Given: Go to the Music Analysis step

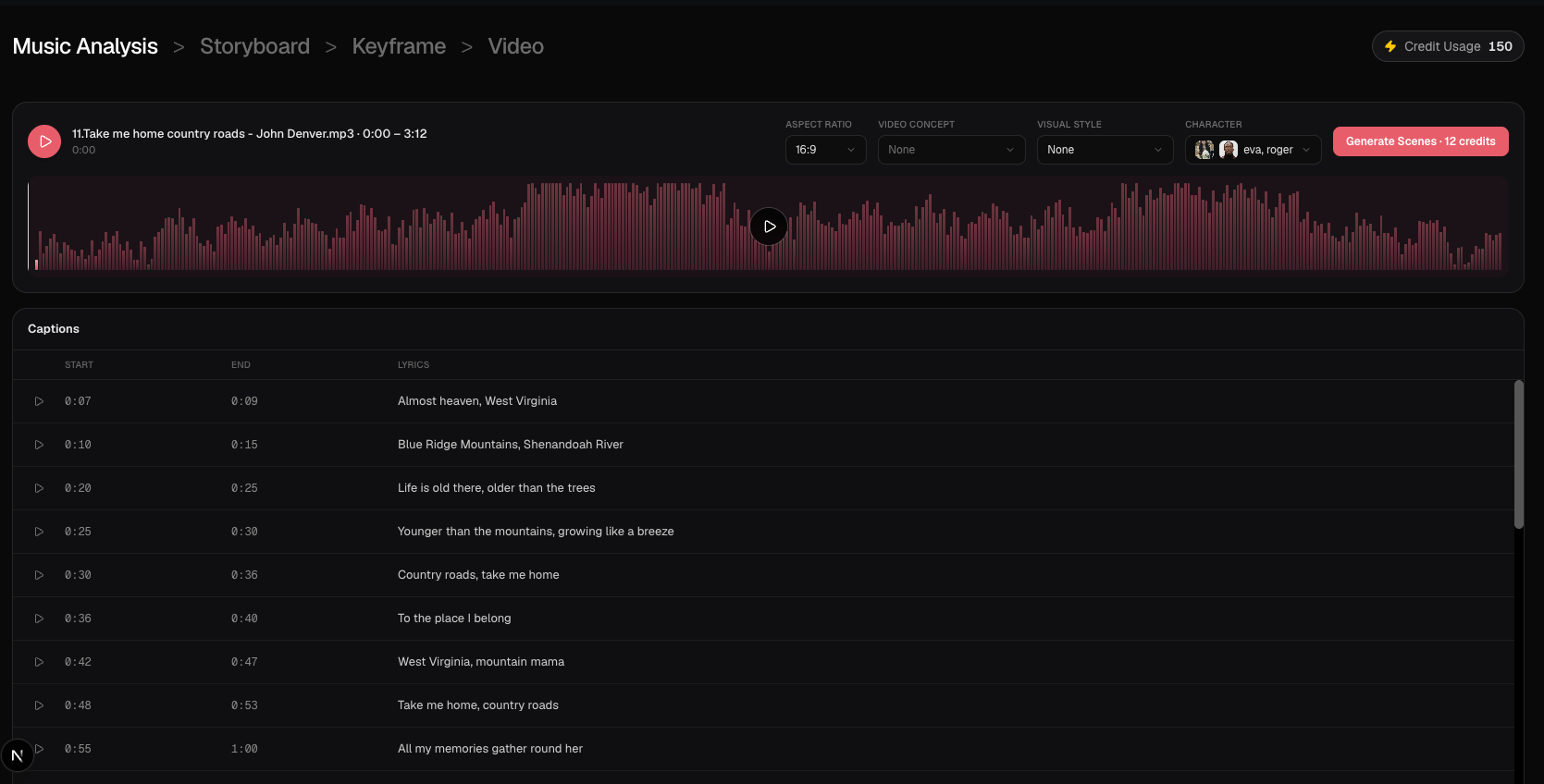Looking at the screenshot, I should (85, 46).
